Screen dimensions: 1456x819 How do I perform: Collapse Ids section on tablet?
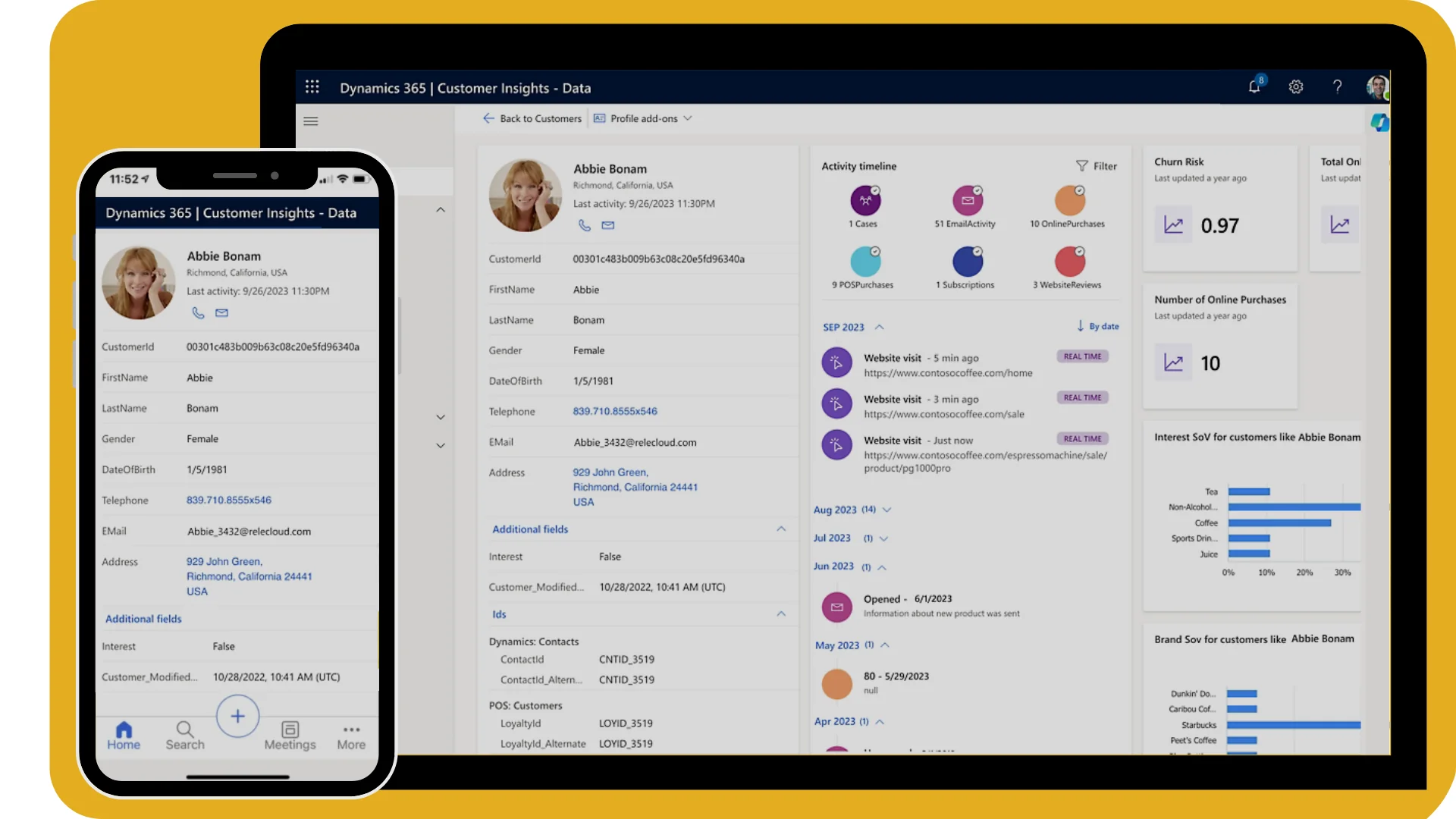pos(781,613)
